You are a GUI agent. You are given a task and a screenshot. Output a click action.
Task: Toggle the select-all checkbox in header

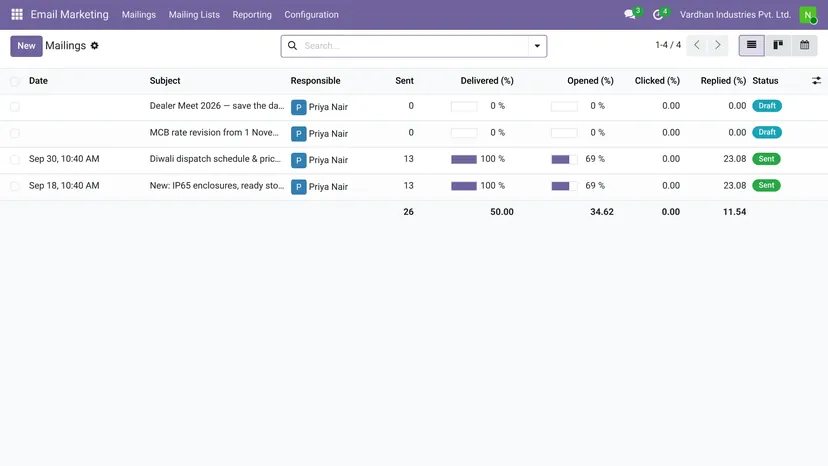coord(15,81)
